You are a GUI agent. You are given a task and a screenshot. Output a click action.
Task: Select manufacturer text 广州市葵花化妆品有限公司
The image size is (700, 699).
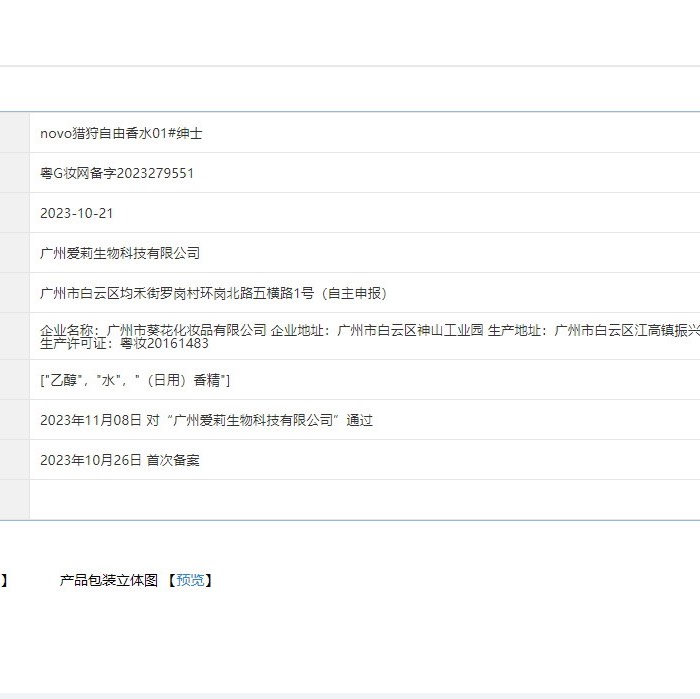pyautogui.click(x=187, y=330)
